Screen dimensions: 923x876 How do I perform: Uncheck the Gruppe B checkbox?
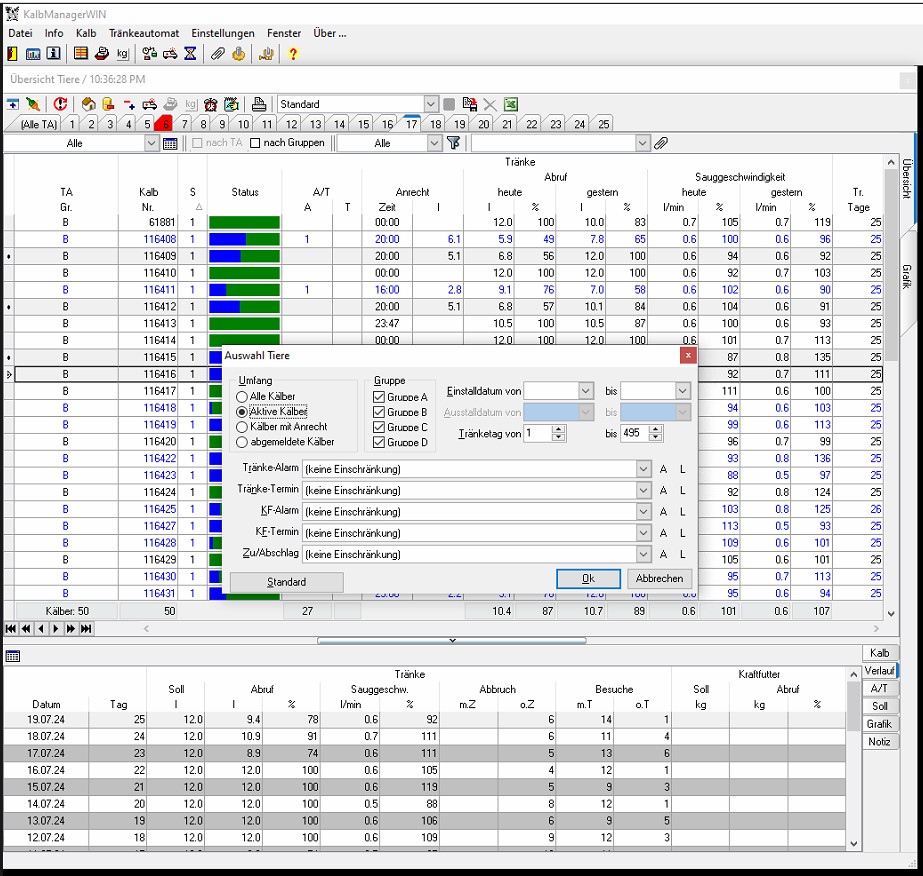click(378, 412)
